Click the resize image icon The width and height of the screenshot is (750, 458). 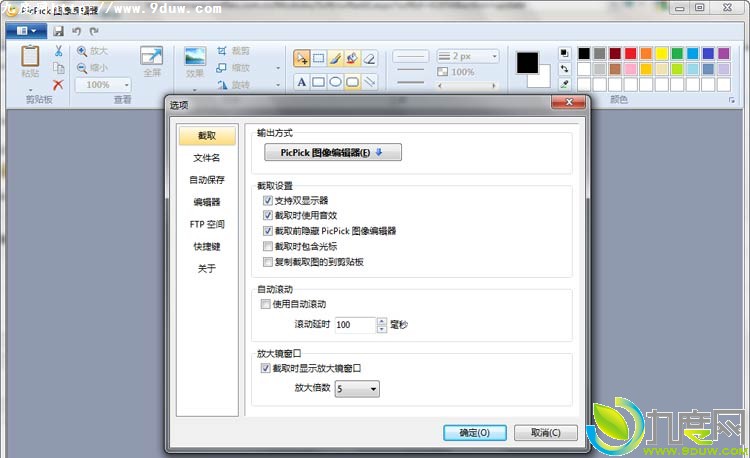tap(221, 68)
